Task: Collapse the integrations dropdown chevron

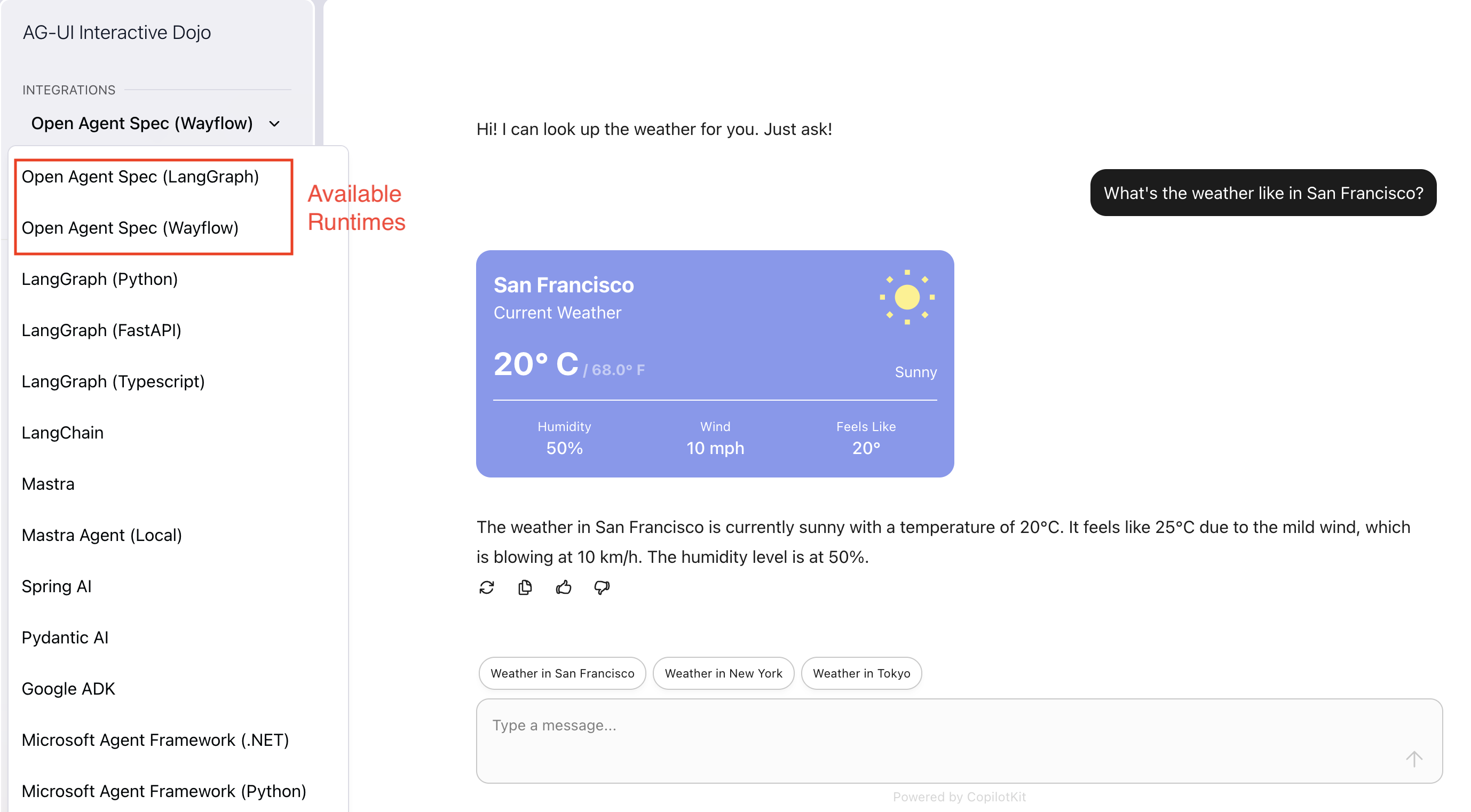Action: click(x=275, y=124)
